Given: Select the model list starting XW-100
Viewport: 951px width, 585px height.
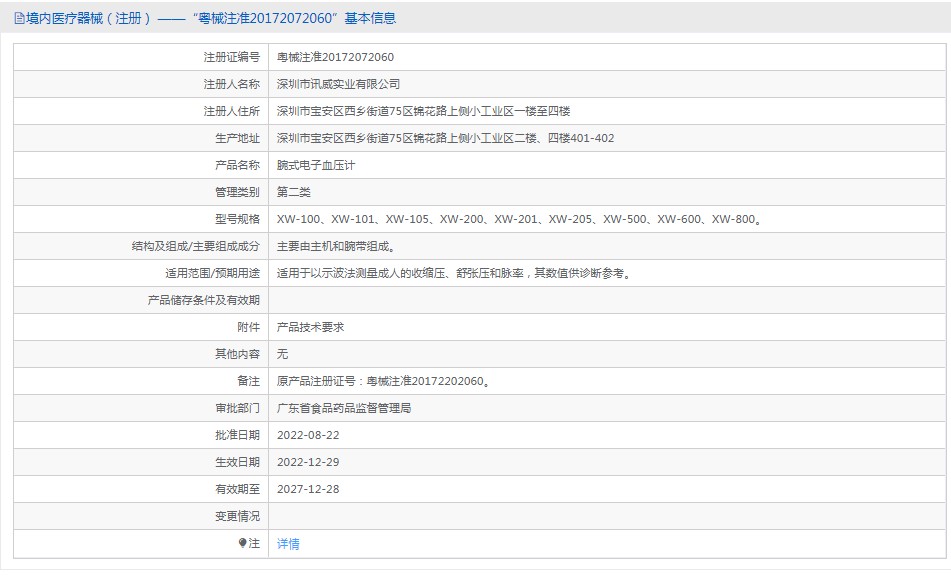Looking at the screenshot, I should (519, 219).
